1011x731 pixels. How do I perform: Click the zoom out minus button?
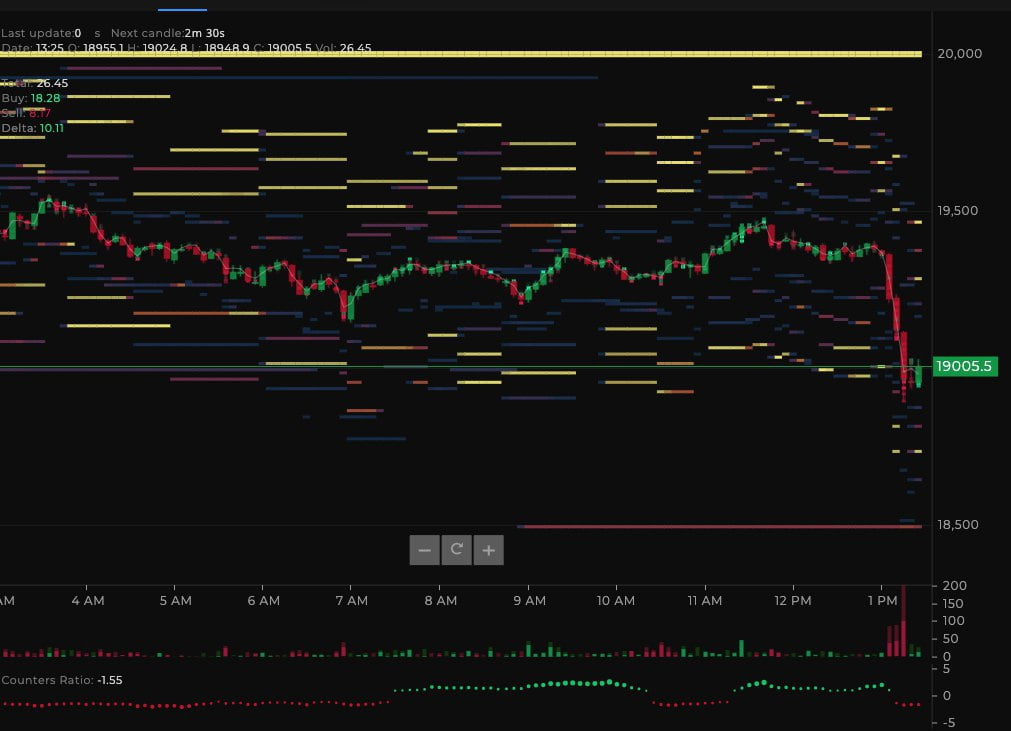pyautogui.click(x=424, y=550)
